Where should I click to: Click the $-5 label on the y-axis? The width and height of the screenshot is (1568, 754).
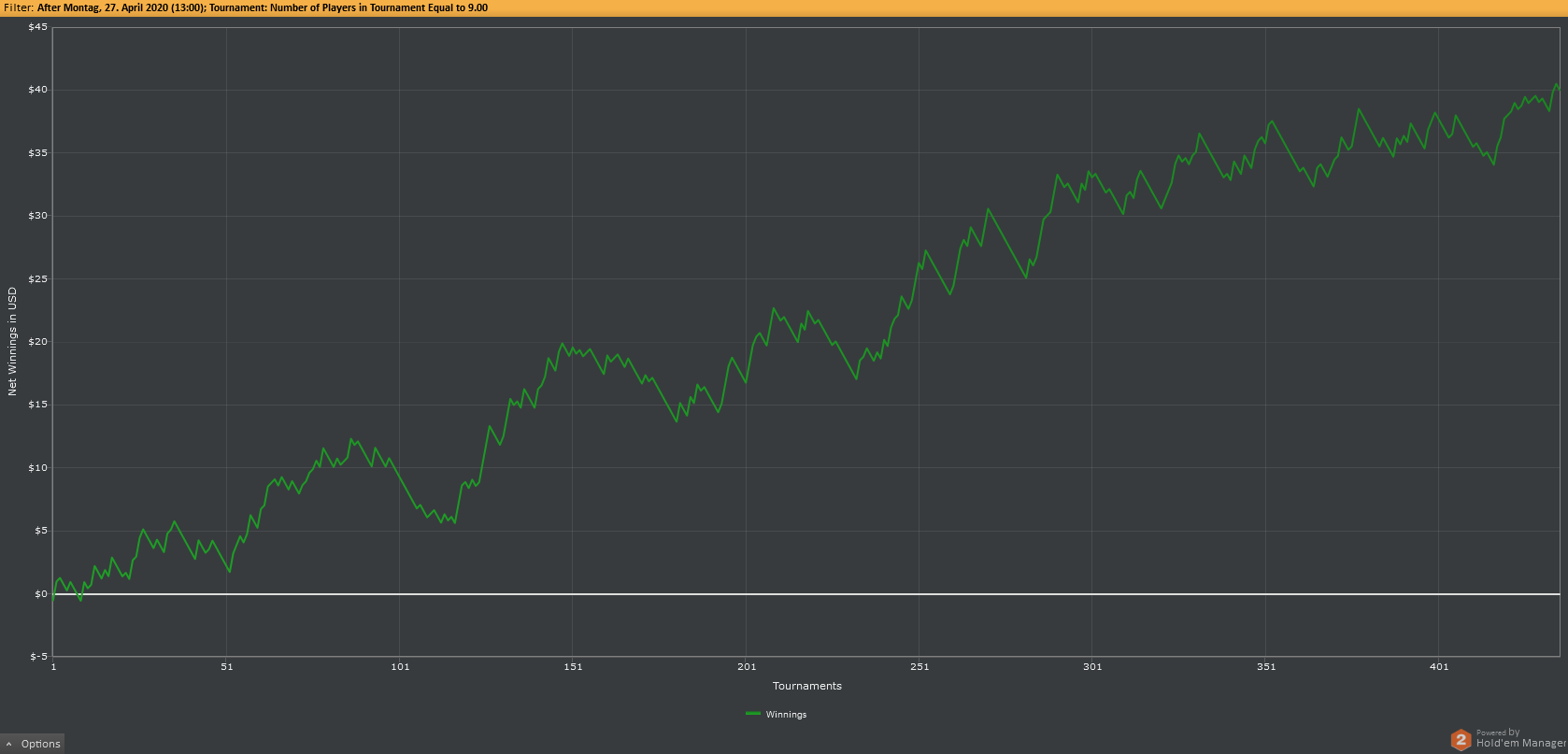point(38,656)
